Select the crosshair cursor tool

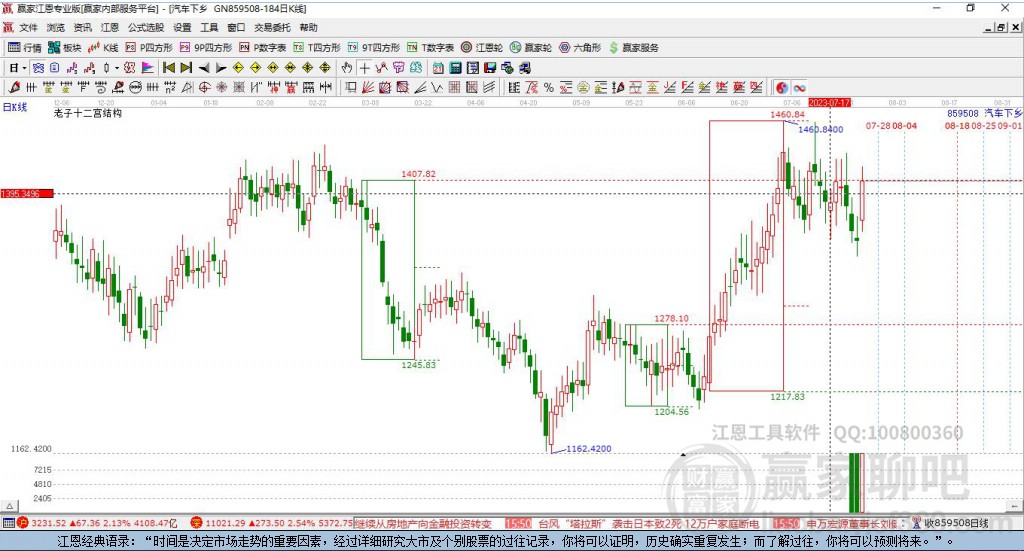tap(365, 68)
